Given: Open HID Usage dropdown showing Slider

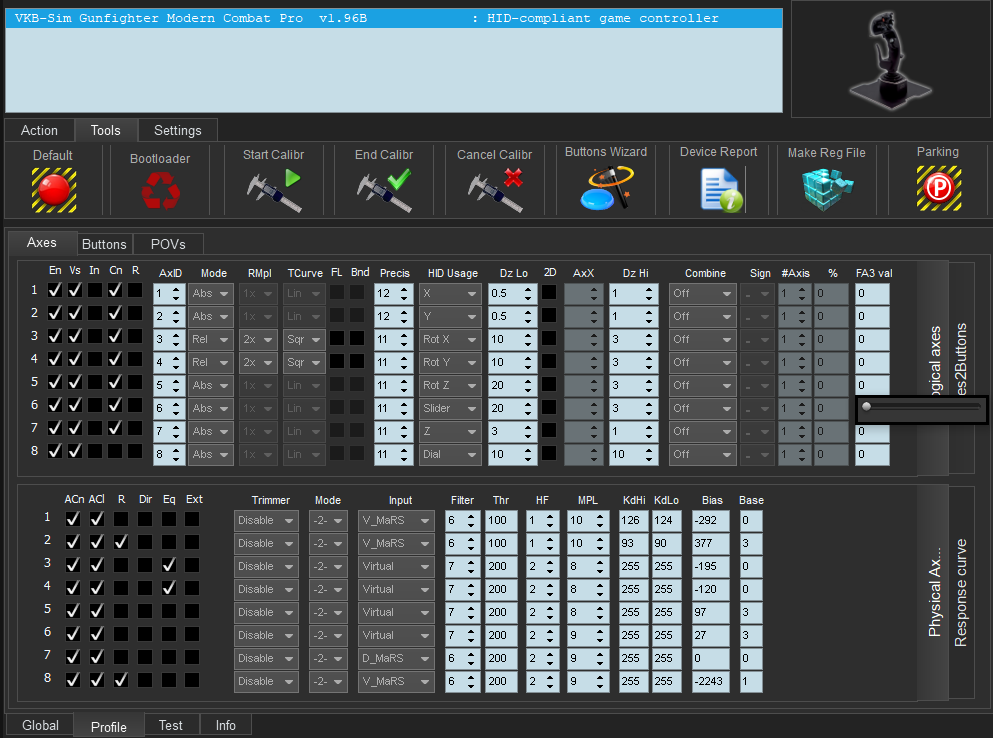Looking at the screenshot, I should pyautogui.click(x=451, y=408).
